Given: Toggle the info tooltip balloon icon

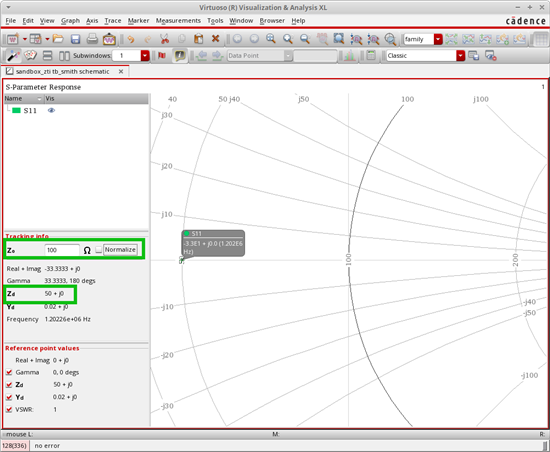Looking at the screenshot, I should coord(180,55).
